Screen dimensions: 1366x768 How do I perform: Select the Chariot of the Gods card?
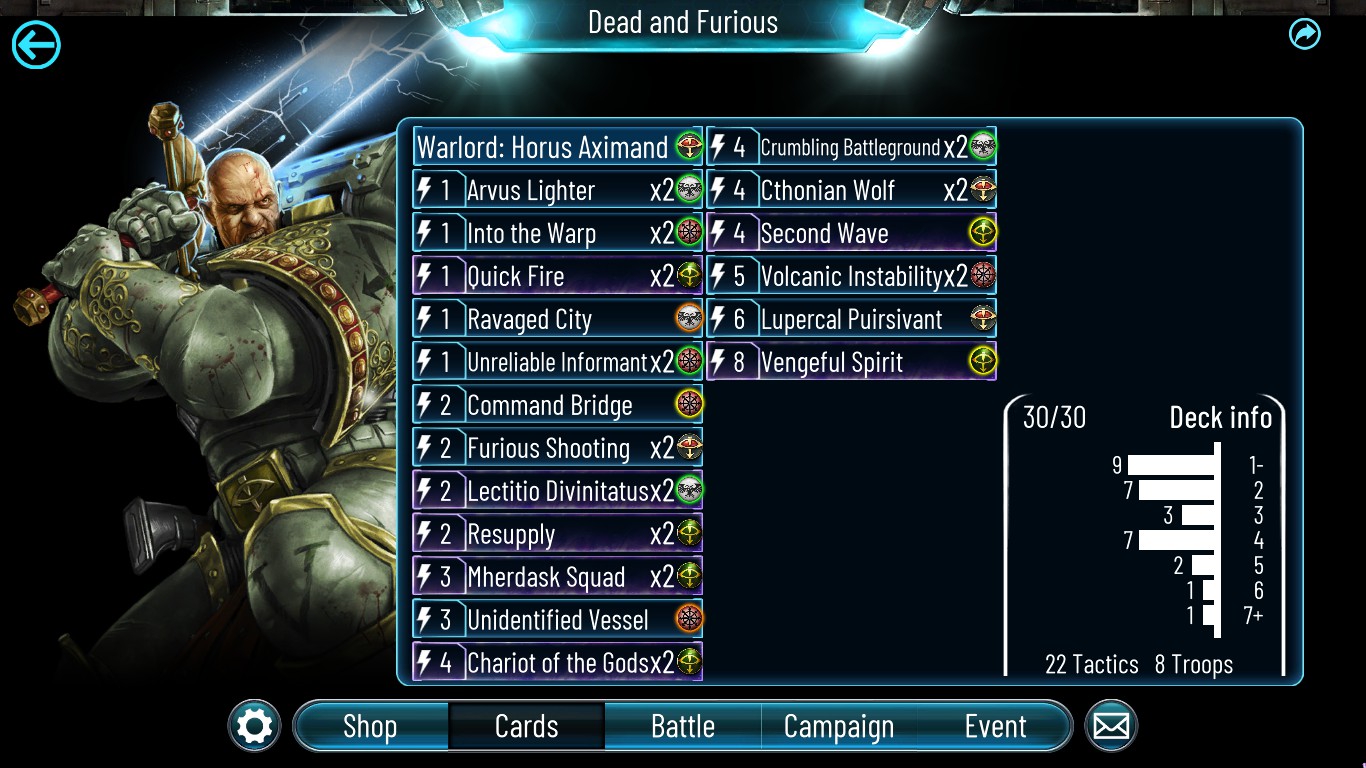pos(558,663)
